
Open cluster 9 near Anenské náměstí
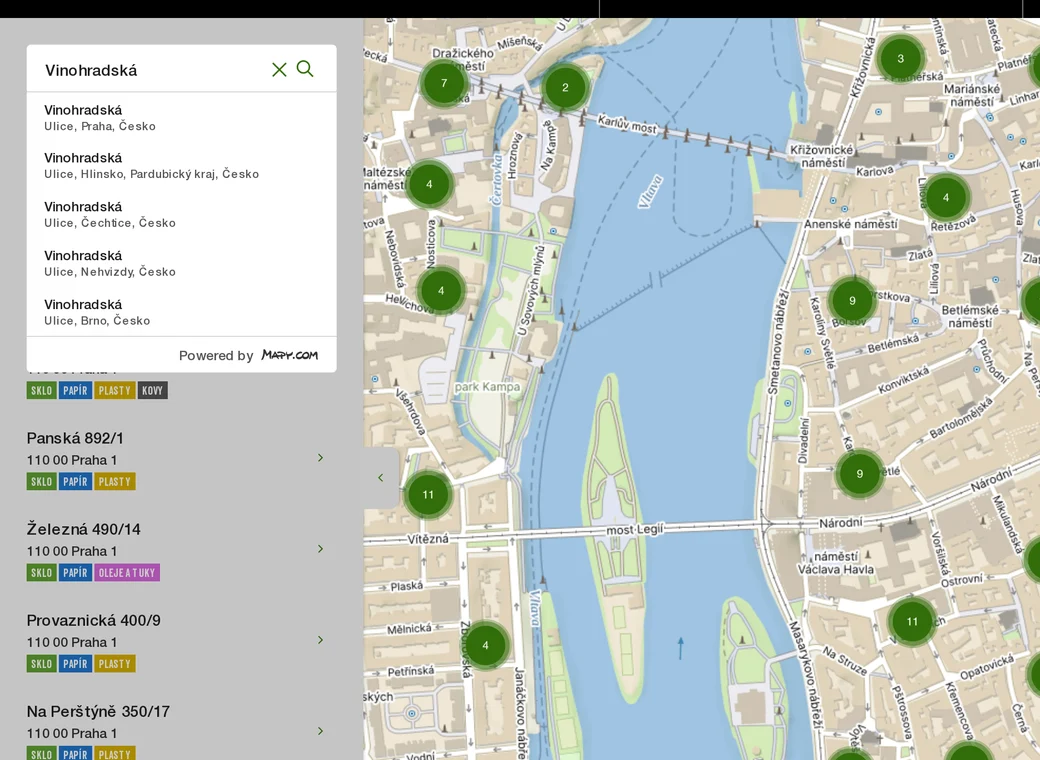[x=852, y=300]
